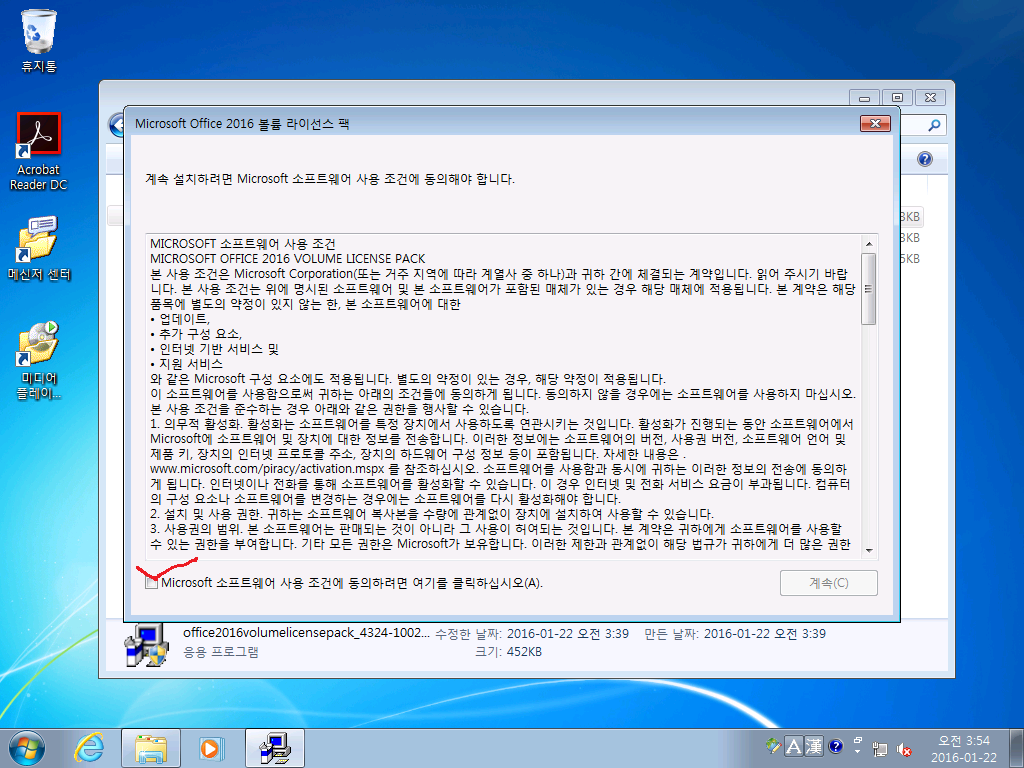Click the license text scrollbar up arrow
Image resolution: width=1024 pixels, height=768 pixels.
[869, 244]
